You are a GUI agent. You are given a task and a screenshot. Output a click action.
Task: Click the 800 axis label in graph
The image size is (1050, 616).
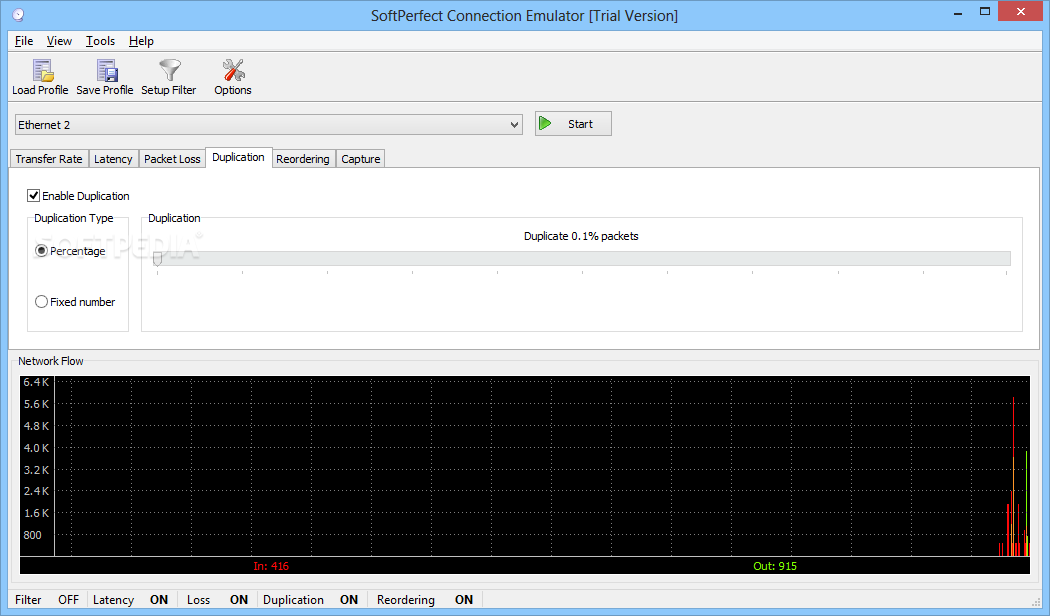click(32, 534)
